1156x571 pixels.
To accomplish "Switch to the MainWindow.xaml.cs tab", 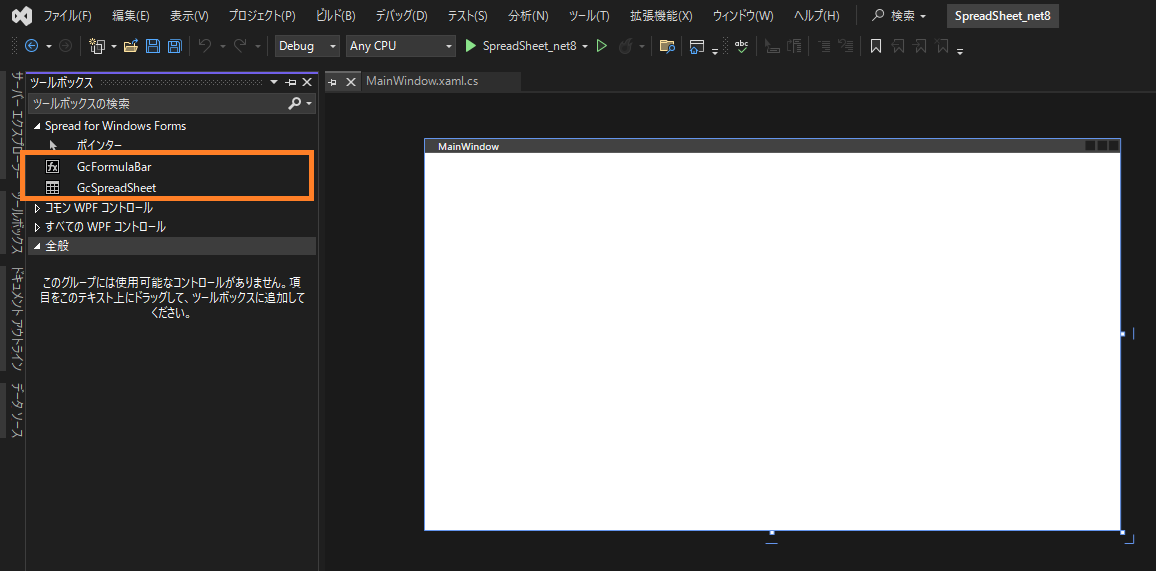I will pyautogui.click(x=422, y=81).
